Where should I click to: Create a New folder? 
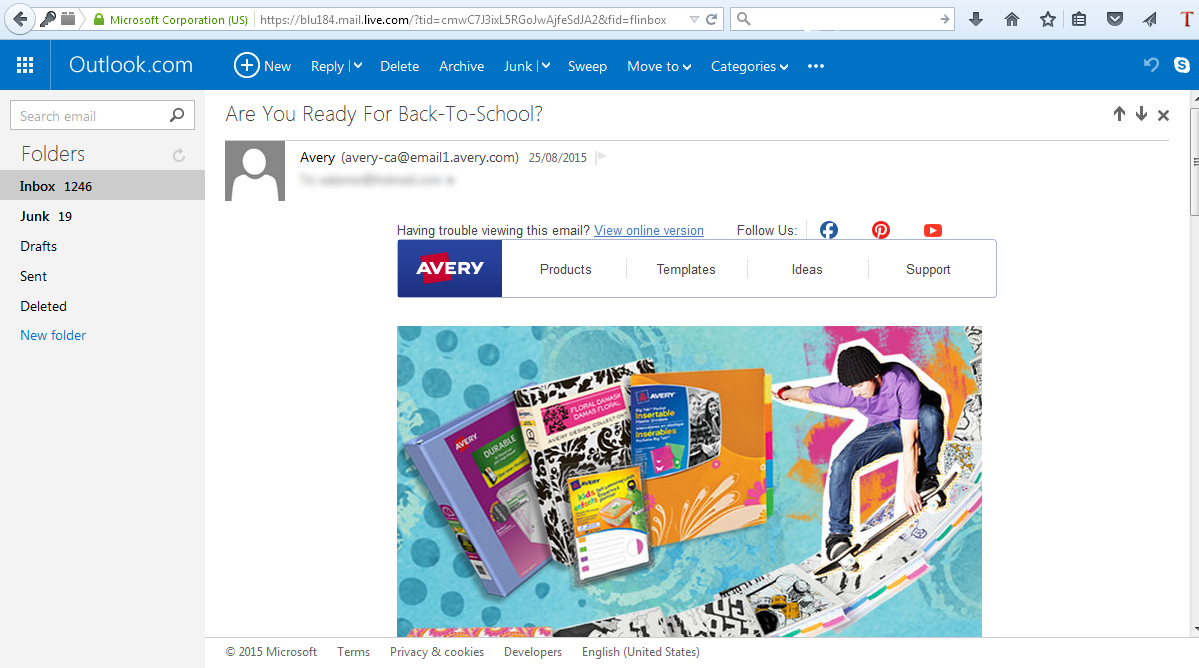point(53,335)
